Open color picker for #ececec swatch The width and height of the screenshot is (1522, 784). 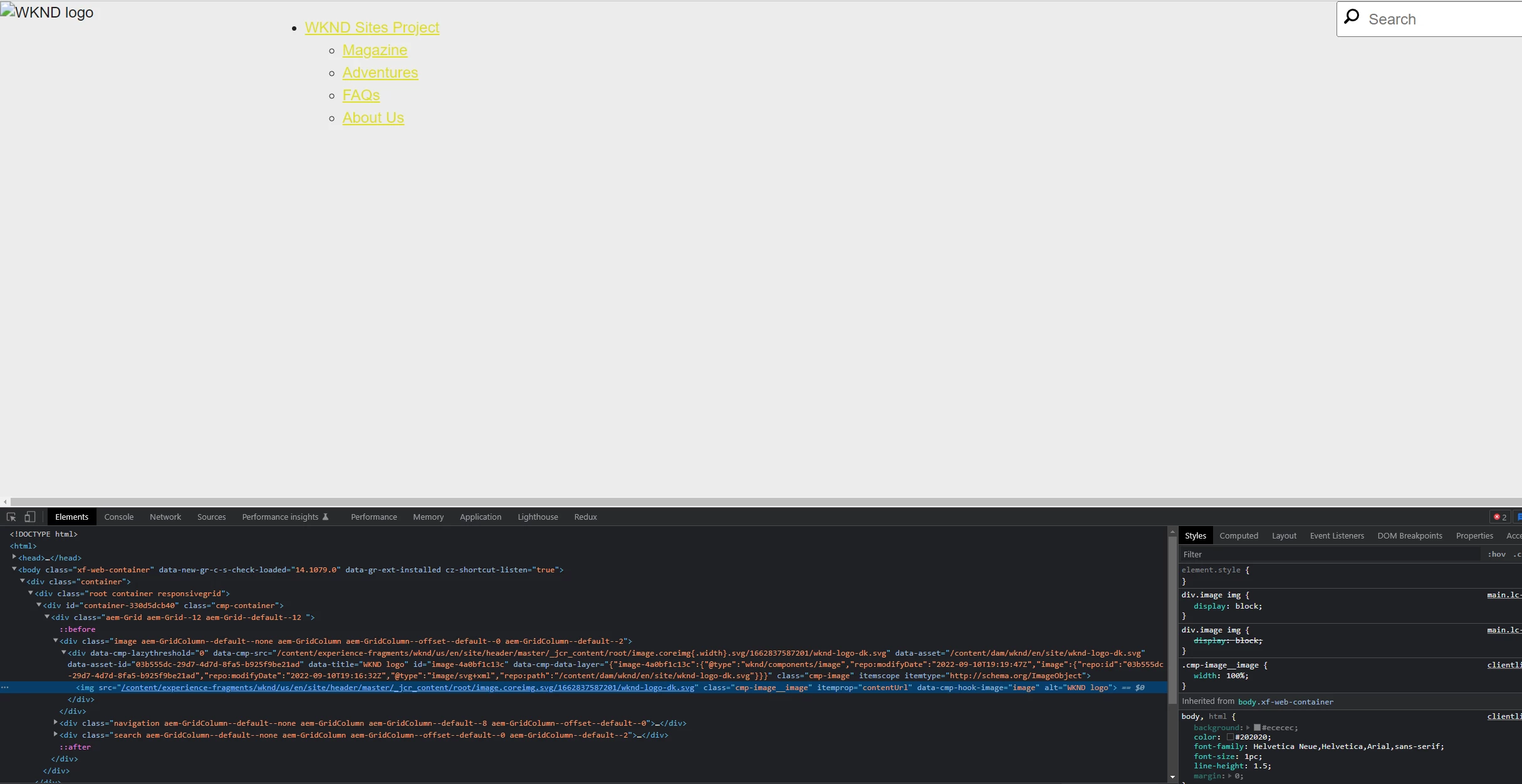[1257, 728]
